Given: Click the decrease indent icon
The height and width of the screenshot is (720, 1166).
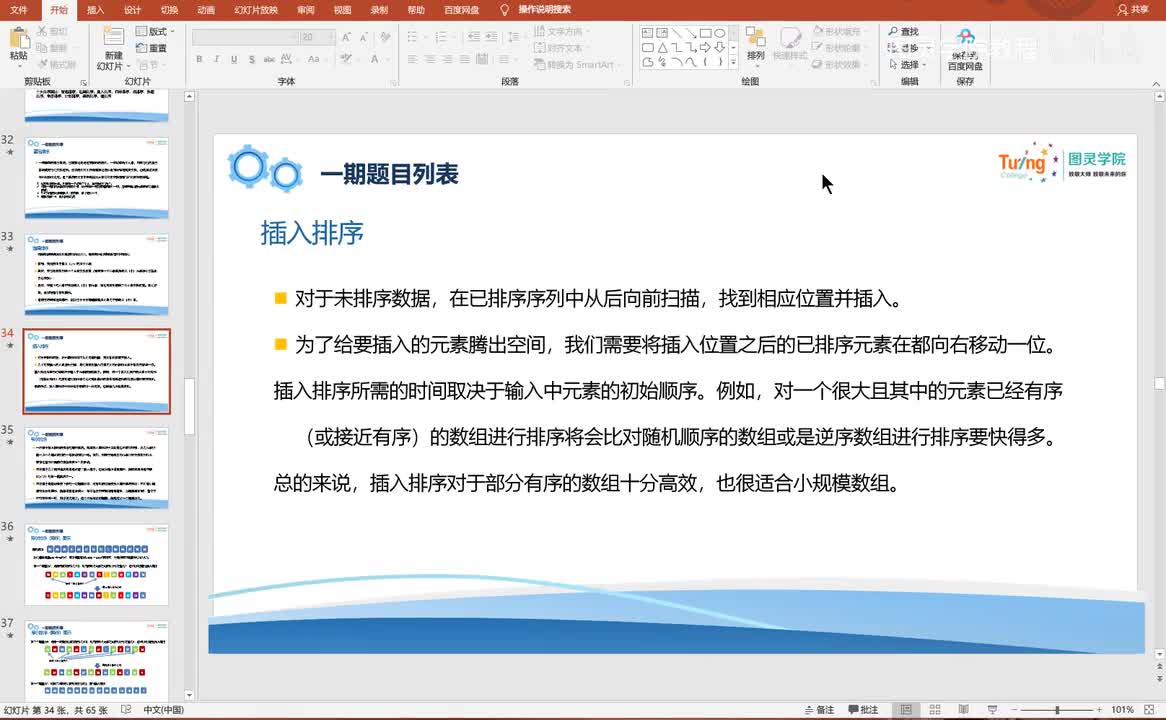Looking at the screenshot, I should coord(474,37).
